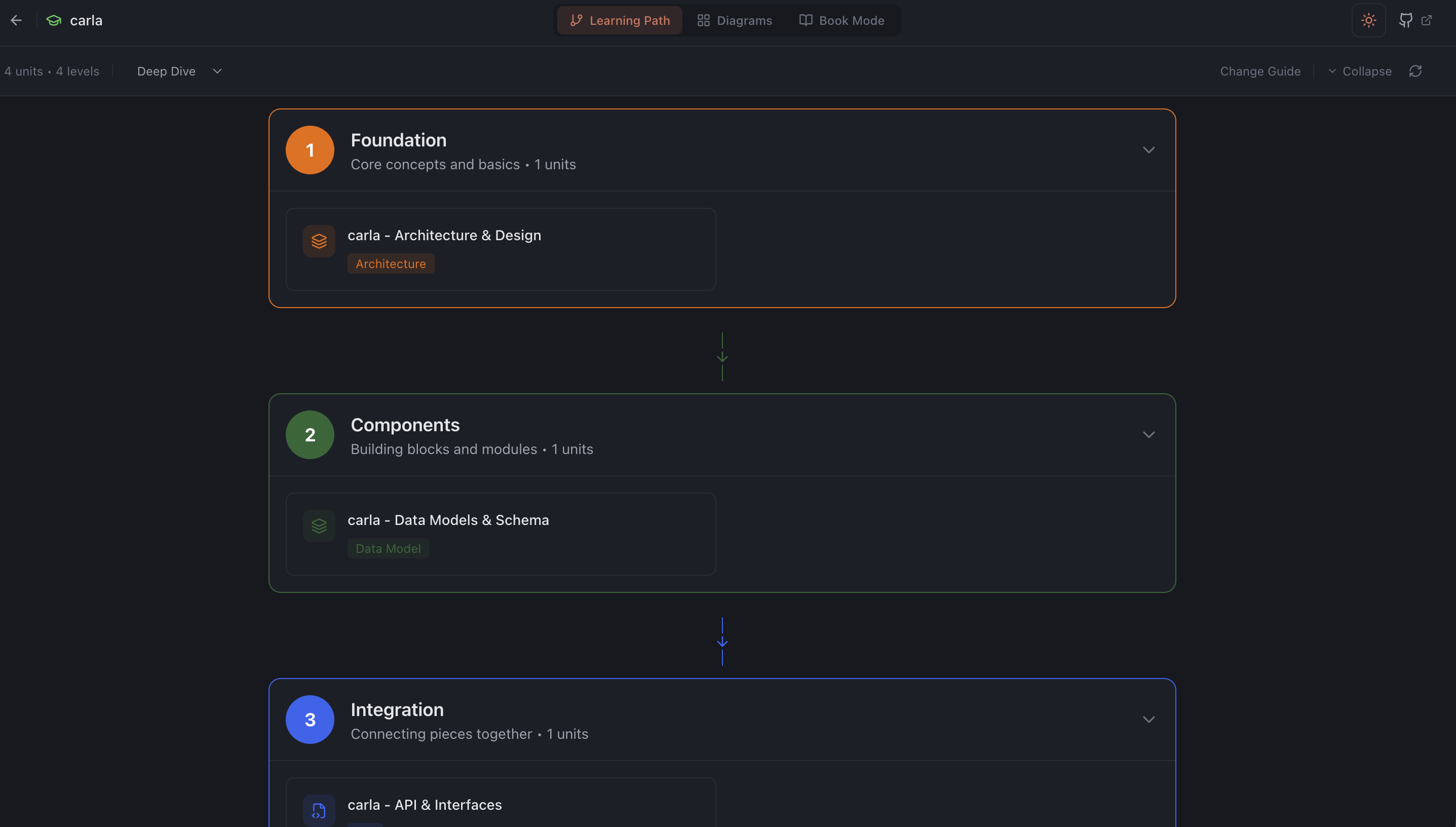Click the graduation cap icon beside carla

coord(53,20)
